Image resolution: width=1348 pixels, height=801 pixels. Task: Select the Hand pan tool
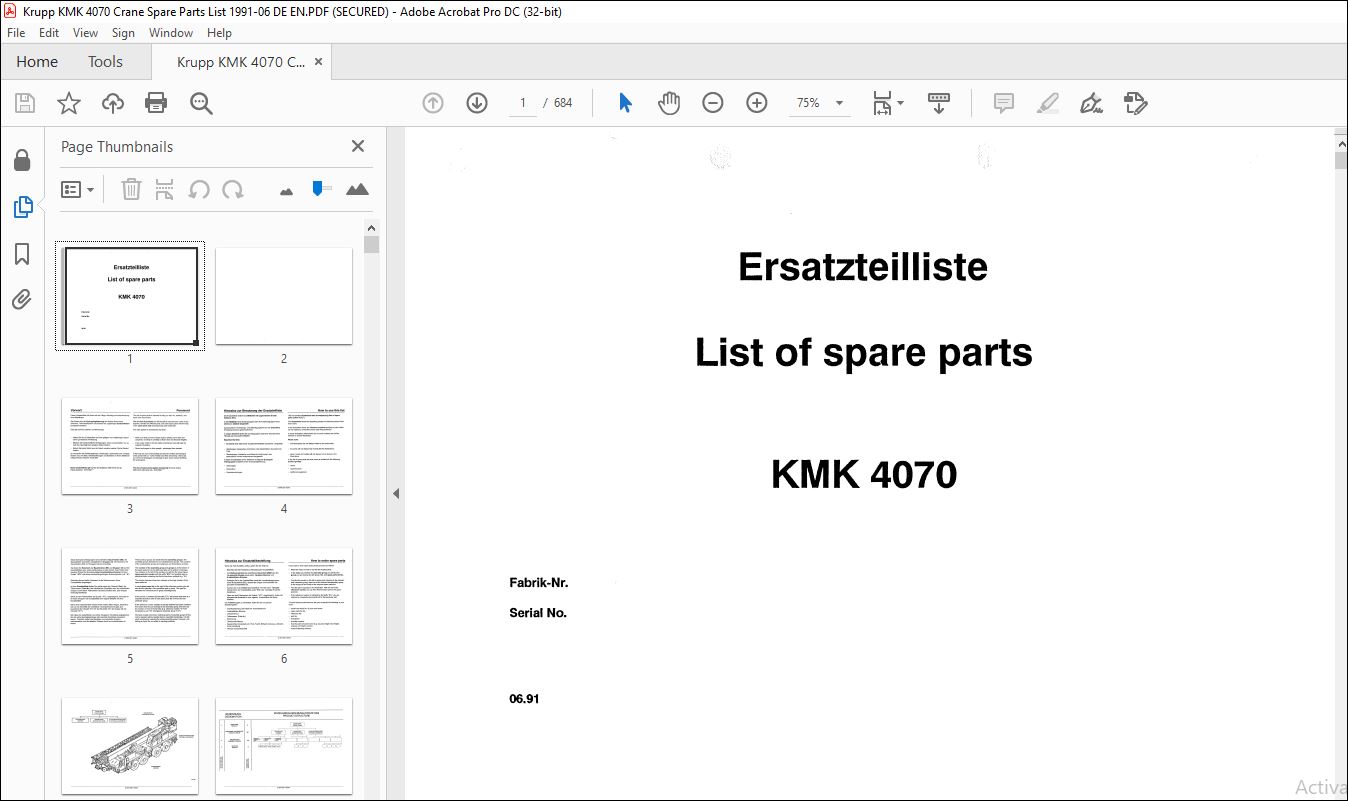[668, 103]
